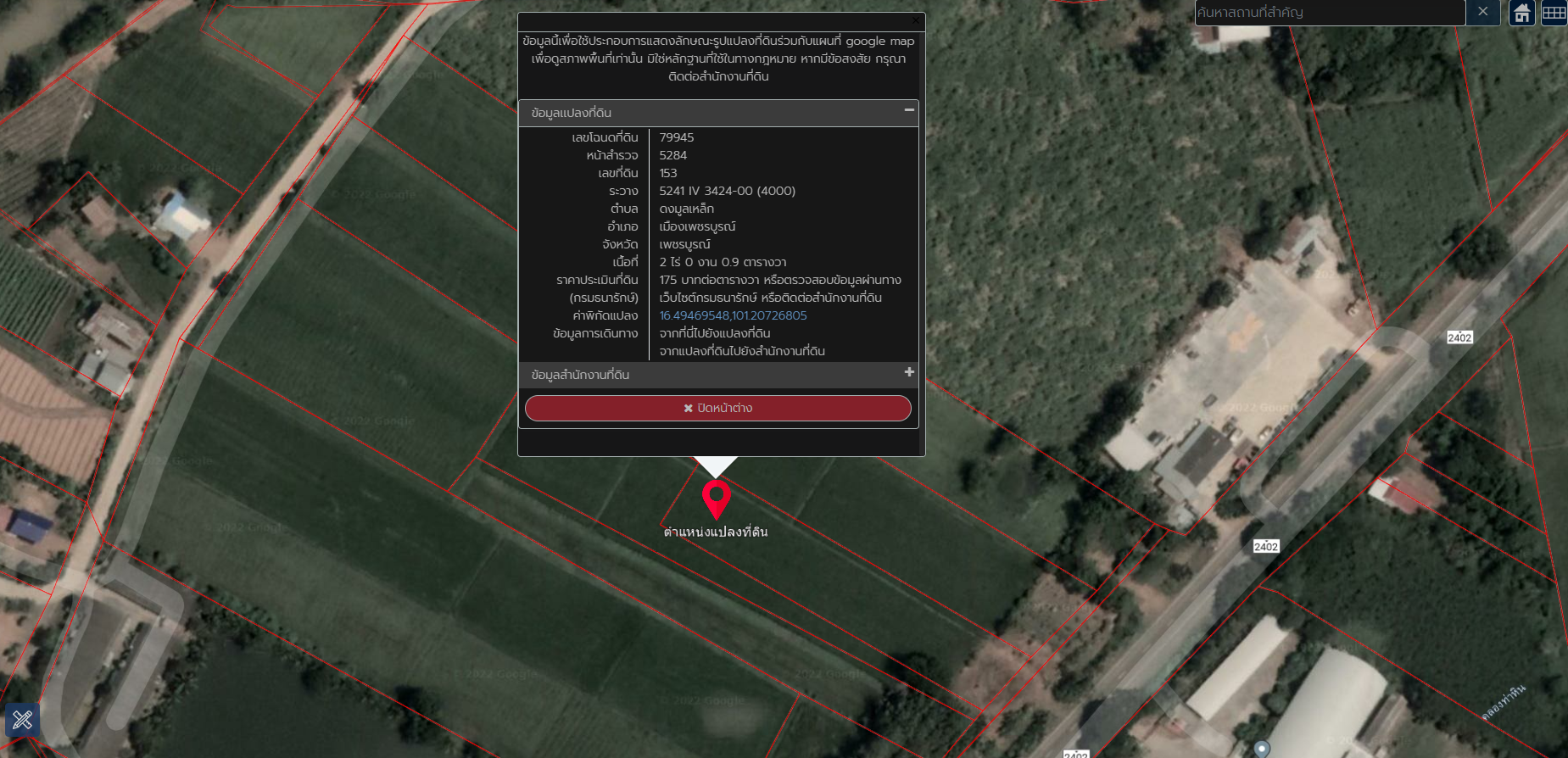Collapse ข้อมูลแปลงที่ดิน section with minus icon
This screenshot has width=1568, height=758.
point(909,110)
